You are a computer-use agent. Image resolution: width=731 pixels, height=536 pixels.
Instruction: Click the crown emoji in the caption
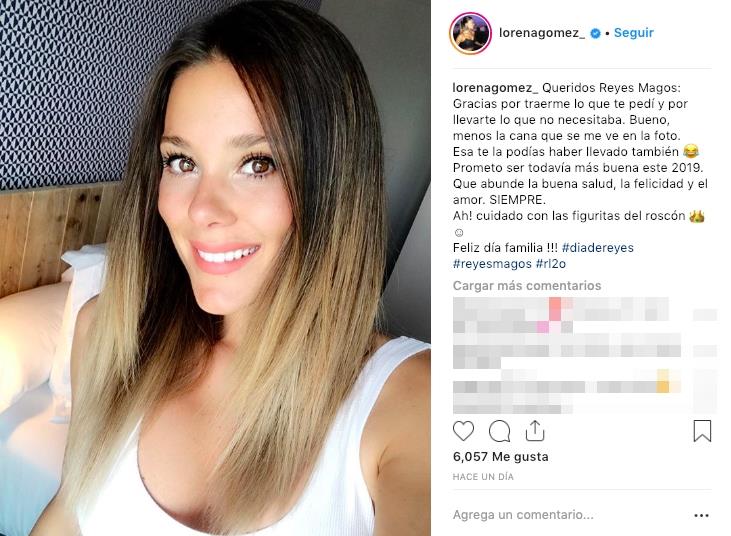pyautogui.click(x=697, y=216)
